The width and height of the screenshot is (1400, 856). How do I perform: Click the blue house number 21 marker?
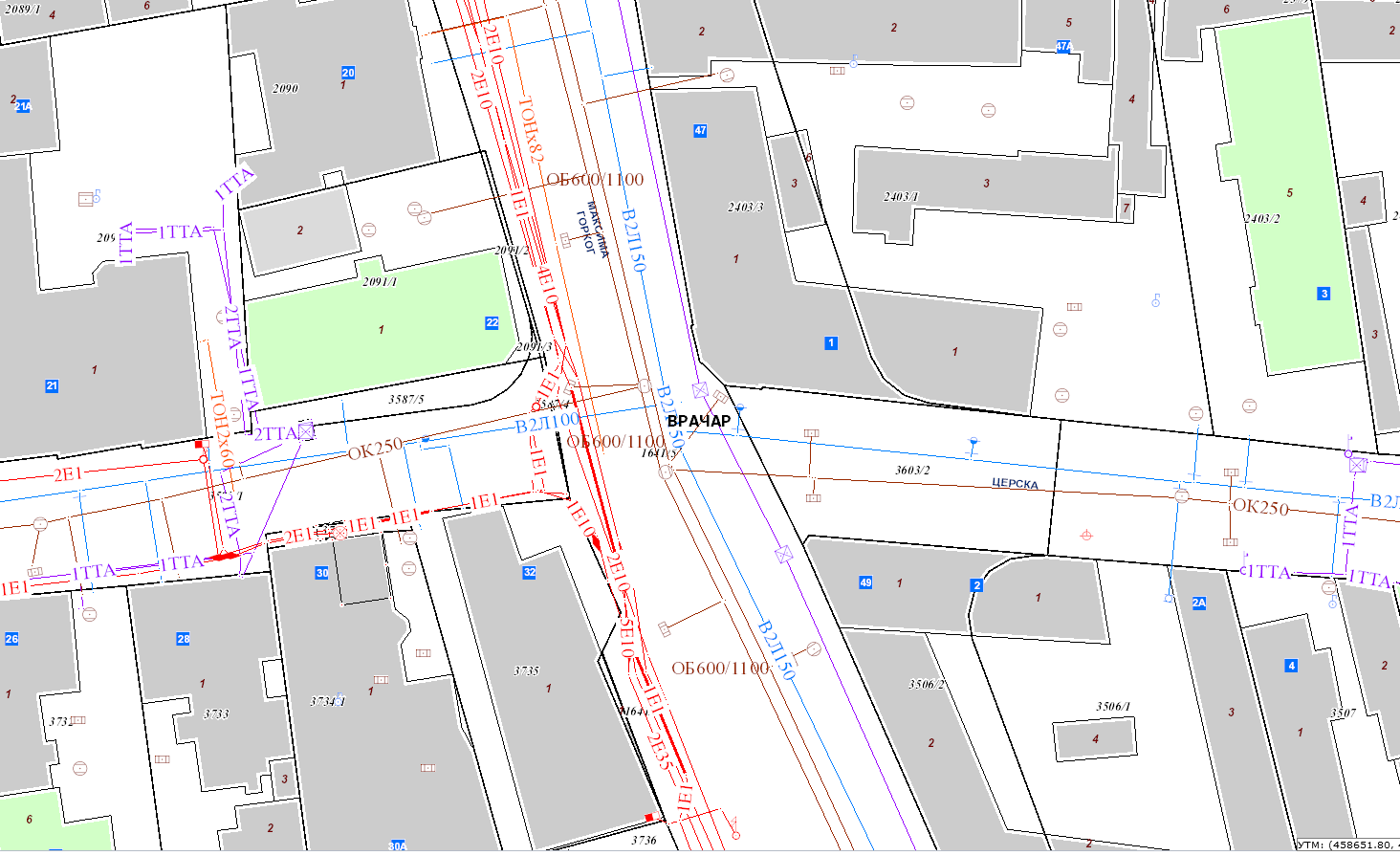click(x=52, y=386)
